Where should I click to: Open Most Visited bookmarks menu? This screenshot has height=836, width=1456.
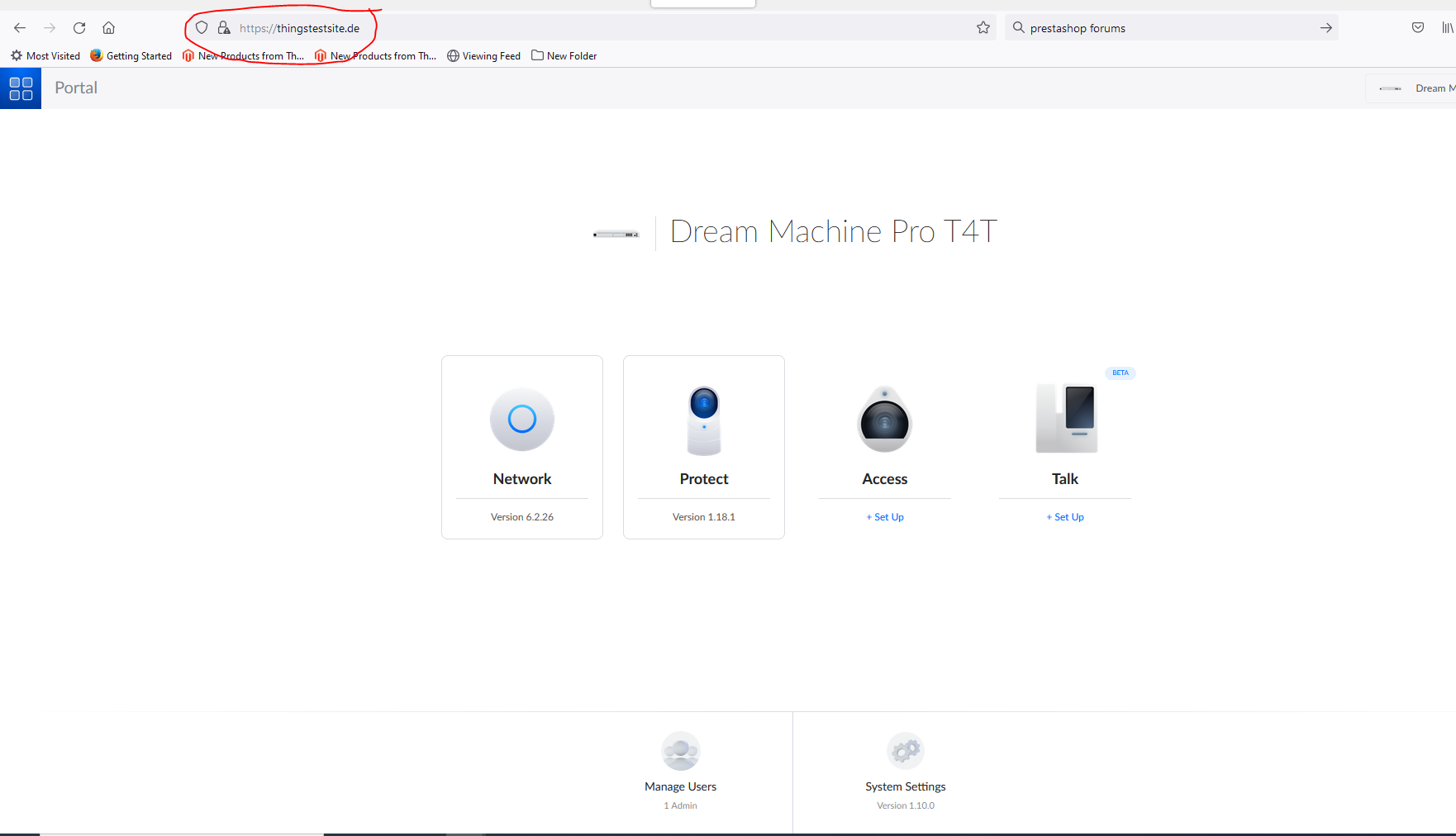tap(45, 56)
